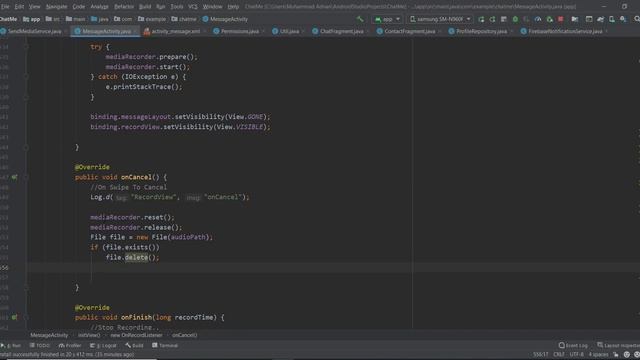
Task: Click the override gutter icon beside onCancel
Action: point(14,177)
